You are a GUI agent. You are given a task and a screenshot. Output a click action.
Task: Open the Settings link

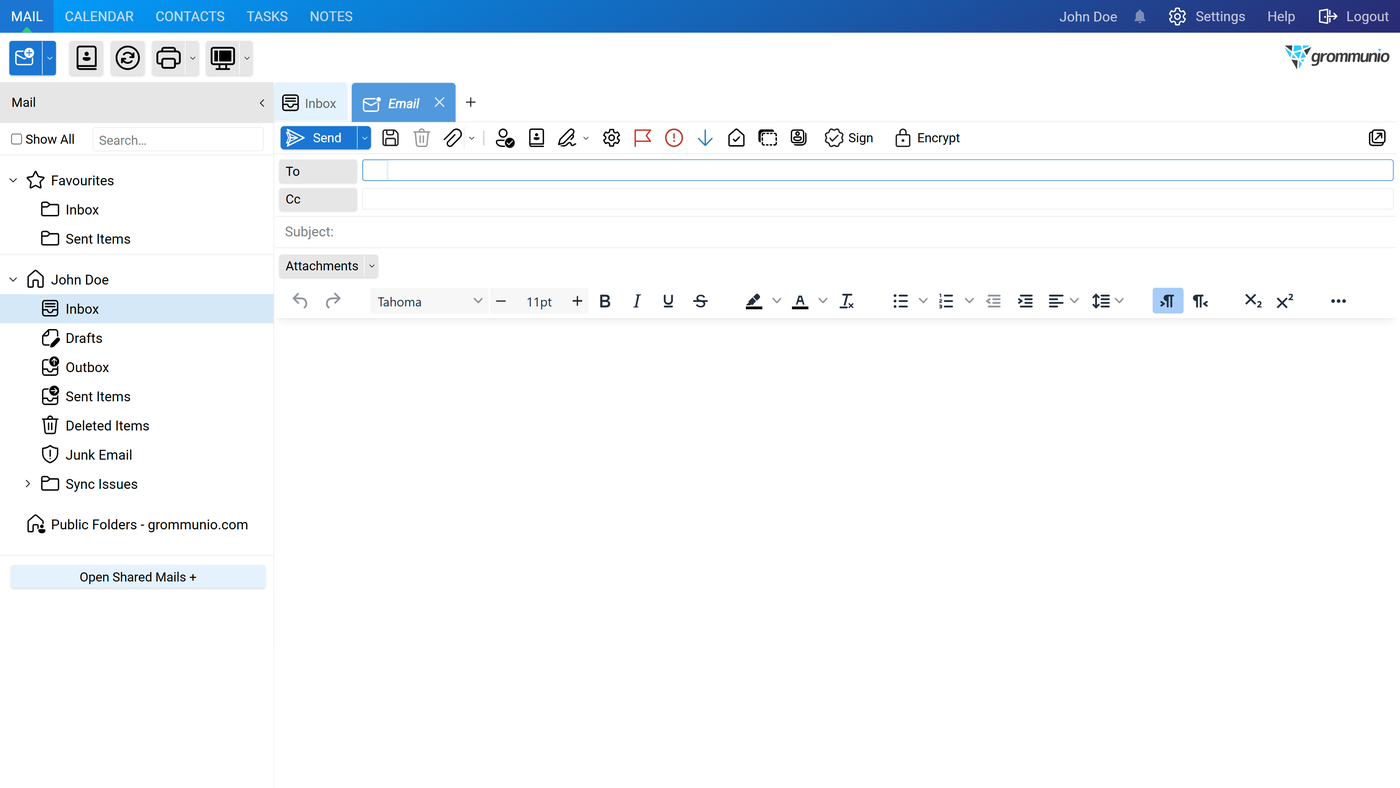coord(1207,17)
